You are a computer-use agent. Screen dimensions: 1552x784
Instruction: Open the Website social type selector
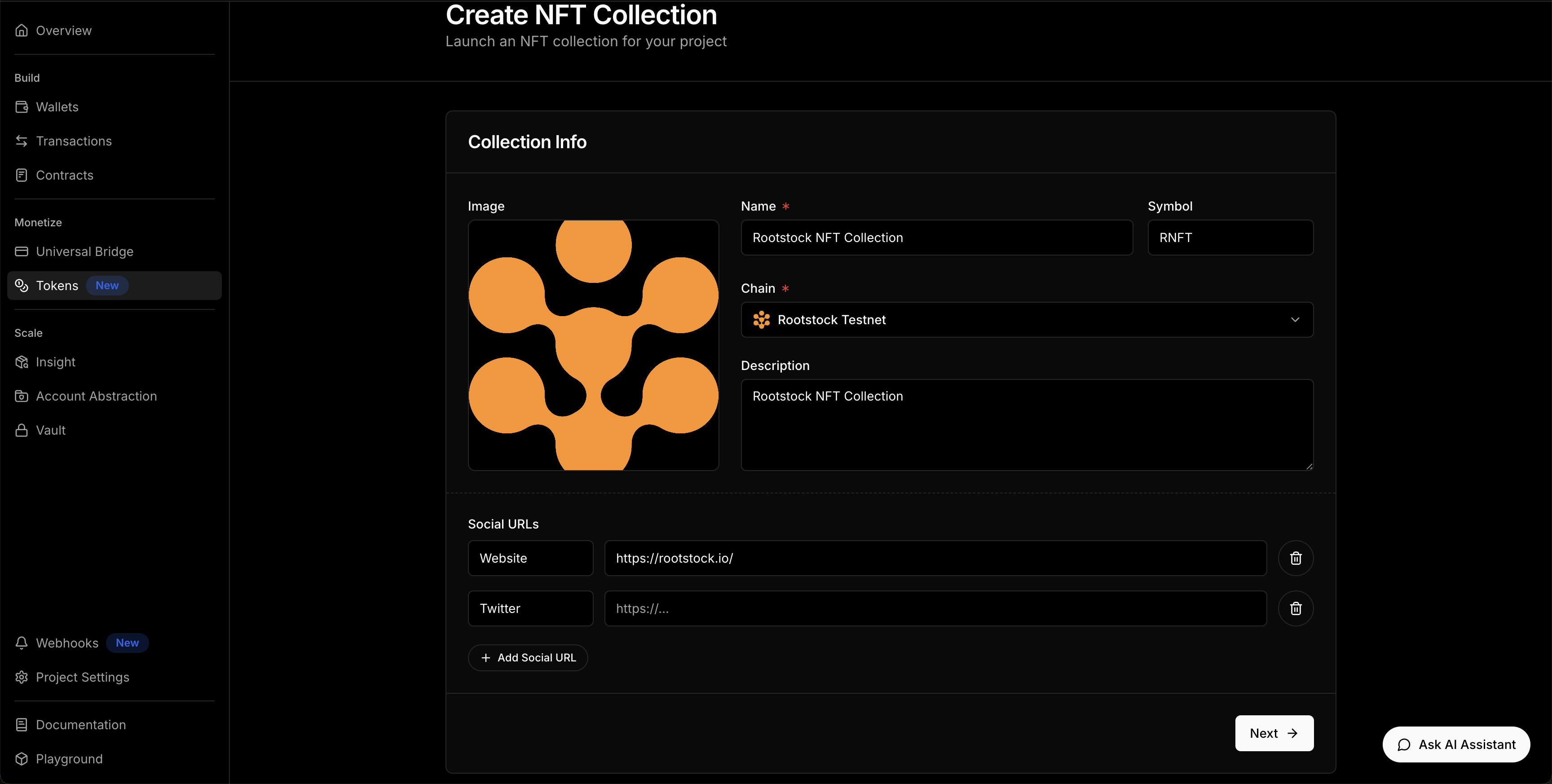point(530,558)
